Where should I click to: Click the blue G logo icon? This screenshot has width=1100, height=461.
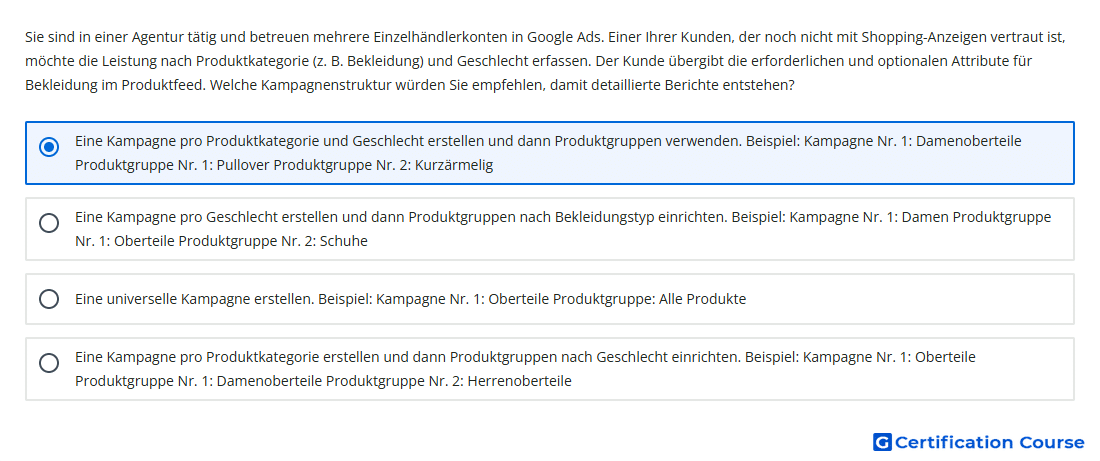882,442
